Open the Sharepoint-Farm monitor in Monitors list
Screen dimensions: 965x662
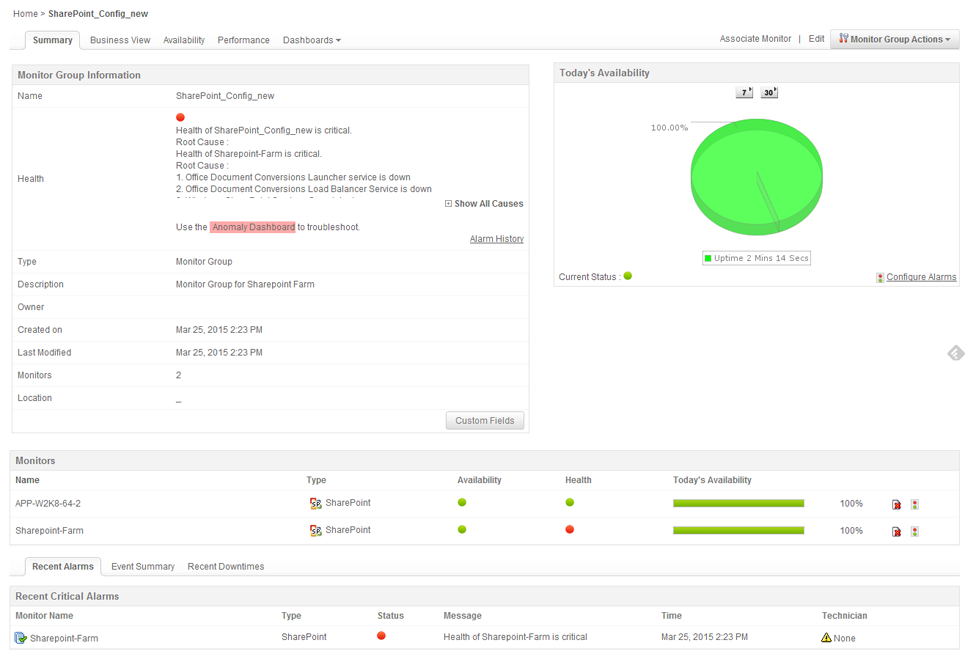tap(49, 530)
